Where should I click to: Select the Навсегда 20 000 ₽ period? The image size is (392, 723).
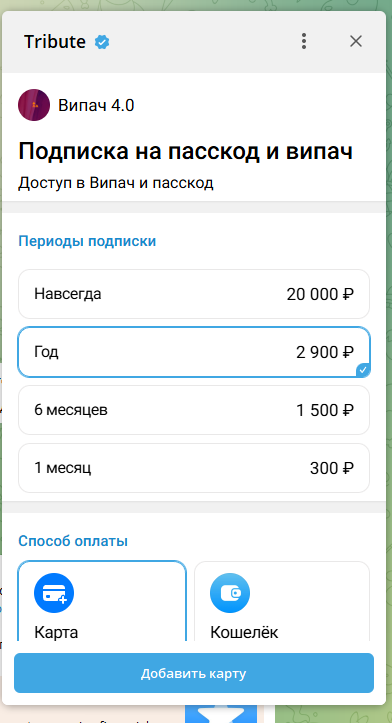point(194,294)
